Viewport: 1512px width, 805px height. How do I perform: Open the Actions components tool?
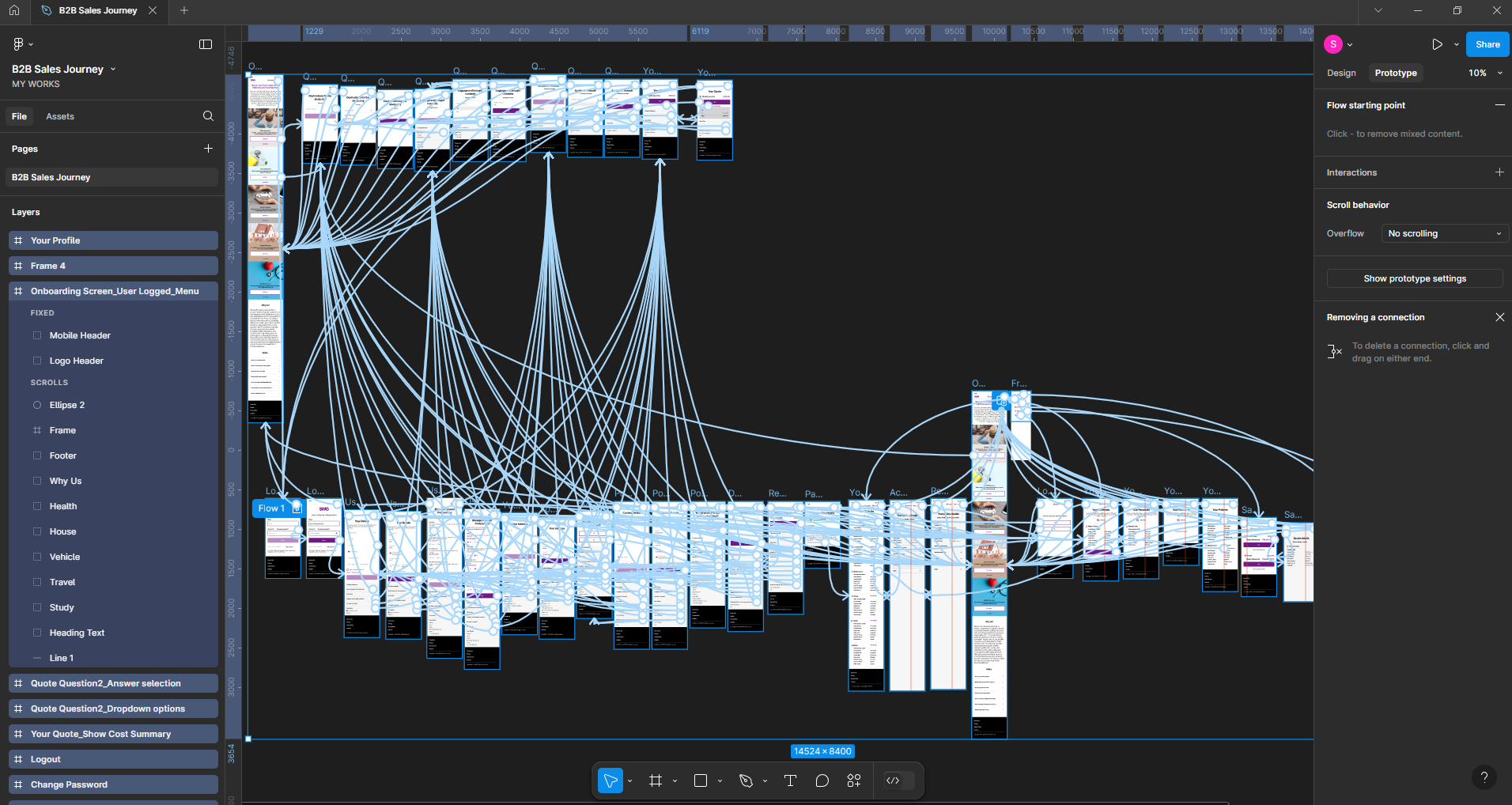pos(854,780)
